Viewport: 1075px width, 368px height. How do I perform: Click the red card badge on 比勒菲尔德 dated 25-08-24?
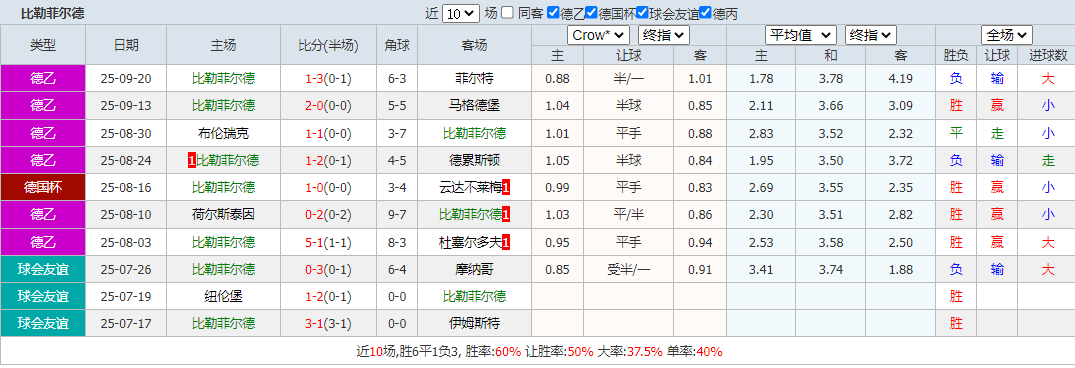(x=191, y=160)
